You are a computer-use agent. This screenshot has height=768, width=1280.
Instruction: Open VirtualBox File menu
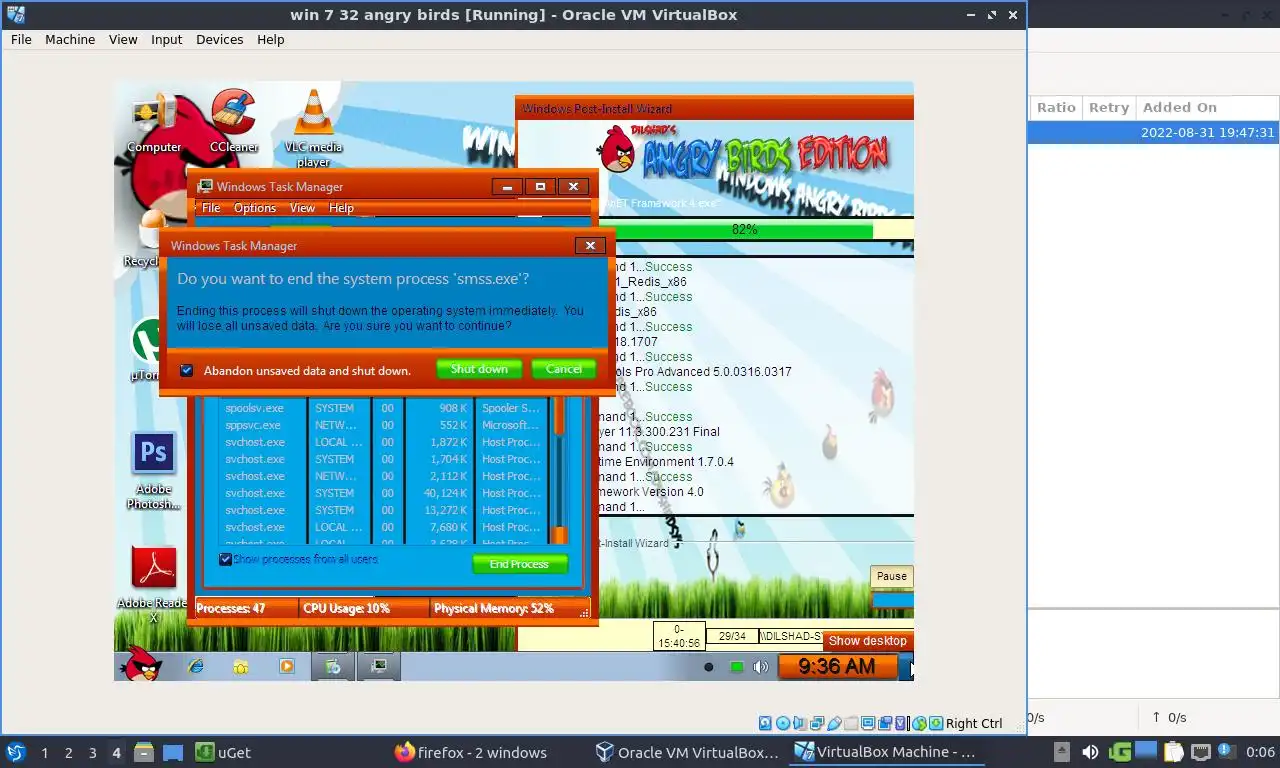click(21, 39)
